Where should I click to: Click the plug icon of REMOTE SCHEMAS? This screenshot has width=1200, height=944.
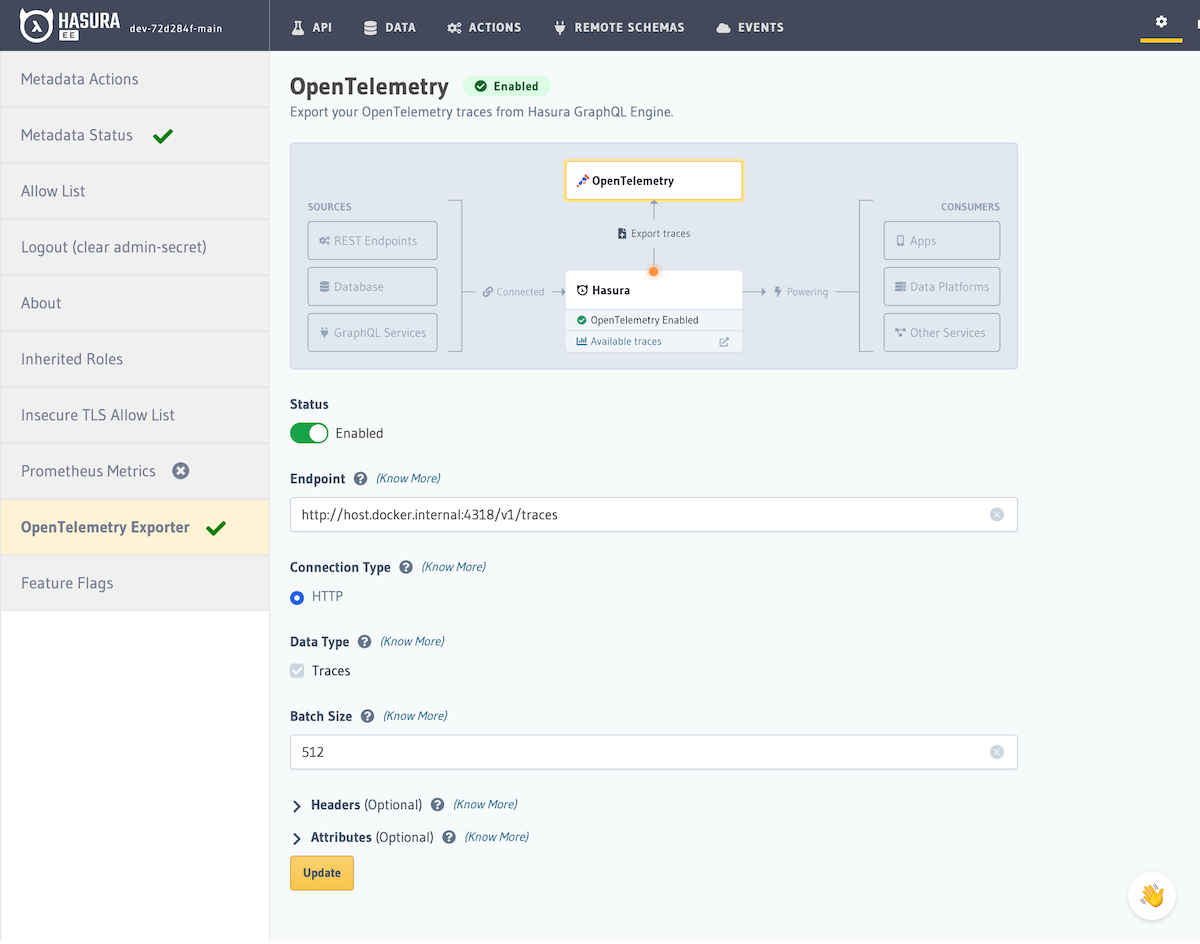(560, 28)
